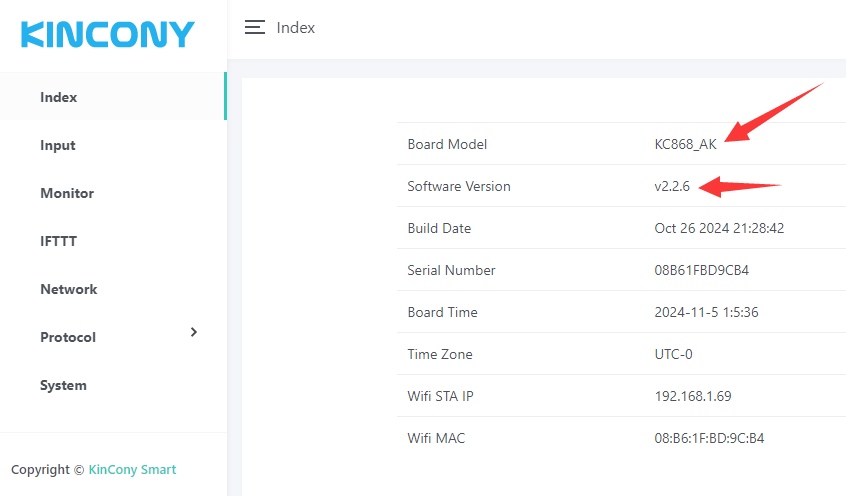Open the Monitor section

coord(67,193)
